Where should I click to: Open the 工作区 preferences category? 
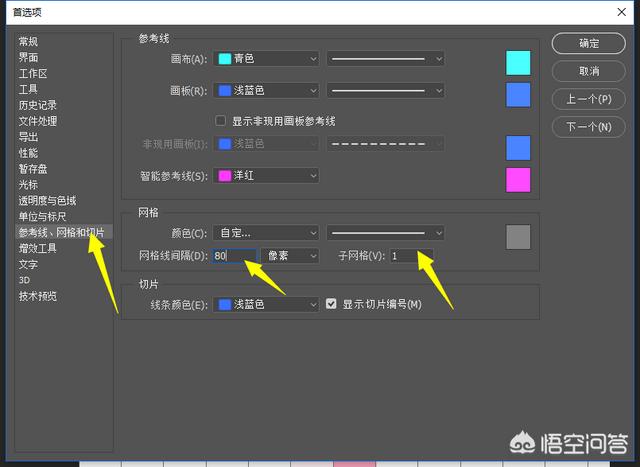[x=33, y=73]
